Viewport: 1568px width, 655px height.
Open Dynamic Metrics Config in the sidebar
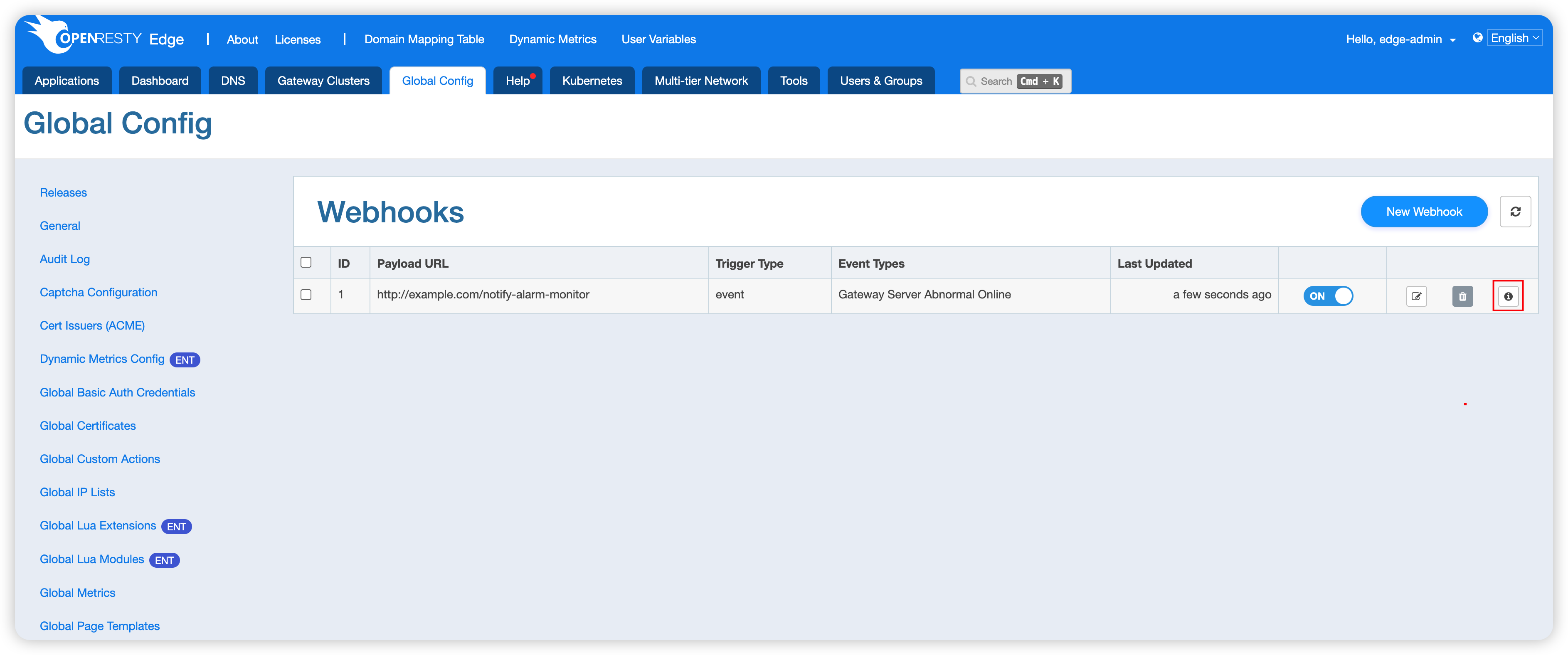pos(102,359)
